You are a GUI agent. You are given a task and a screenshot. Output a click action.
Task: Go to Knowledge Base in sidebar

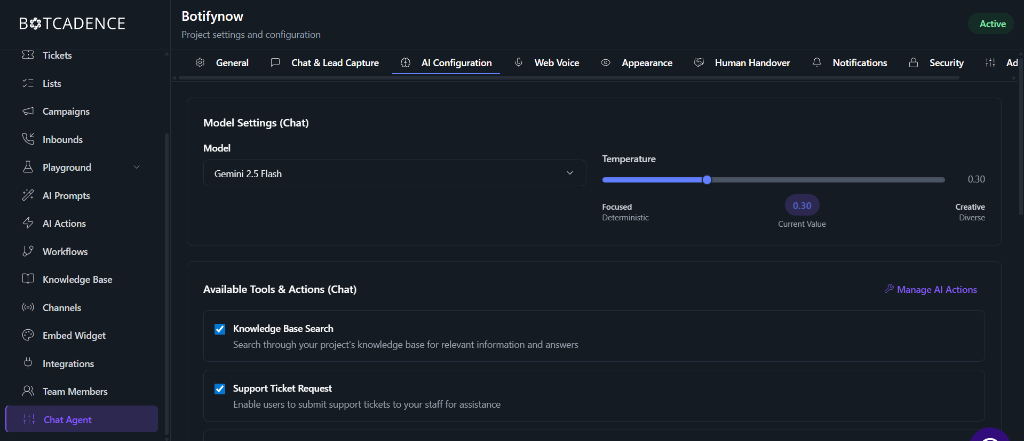tap(82, 280)
